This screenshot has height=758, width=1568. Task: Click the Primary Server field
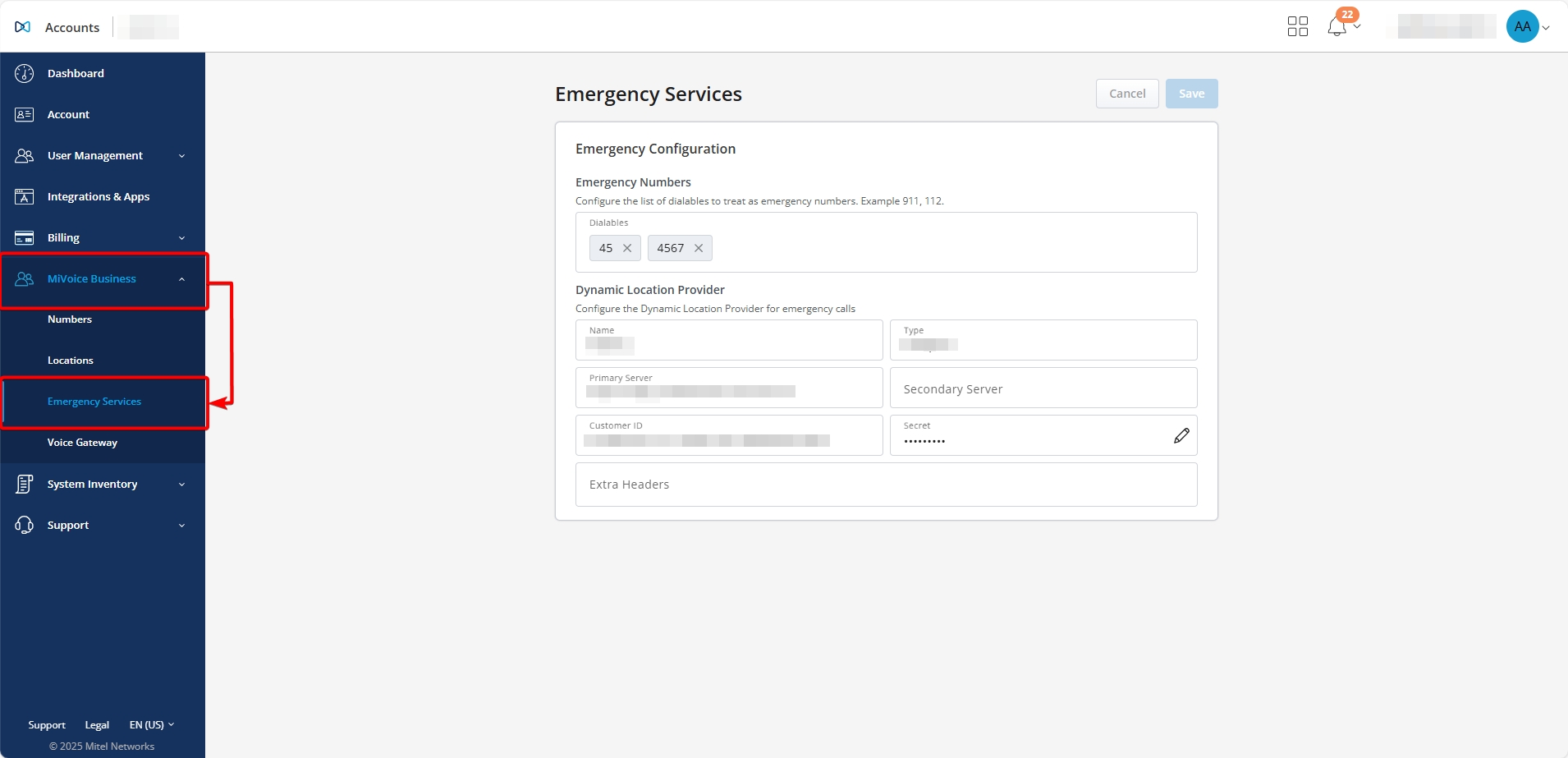pos(729,388)
